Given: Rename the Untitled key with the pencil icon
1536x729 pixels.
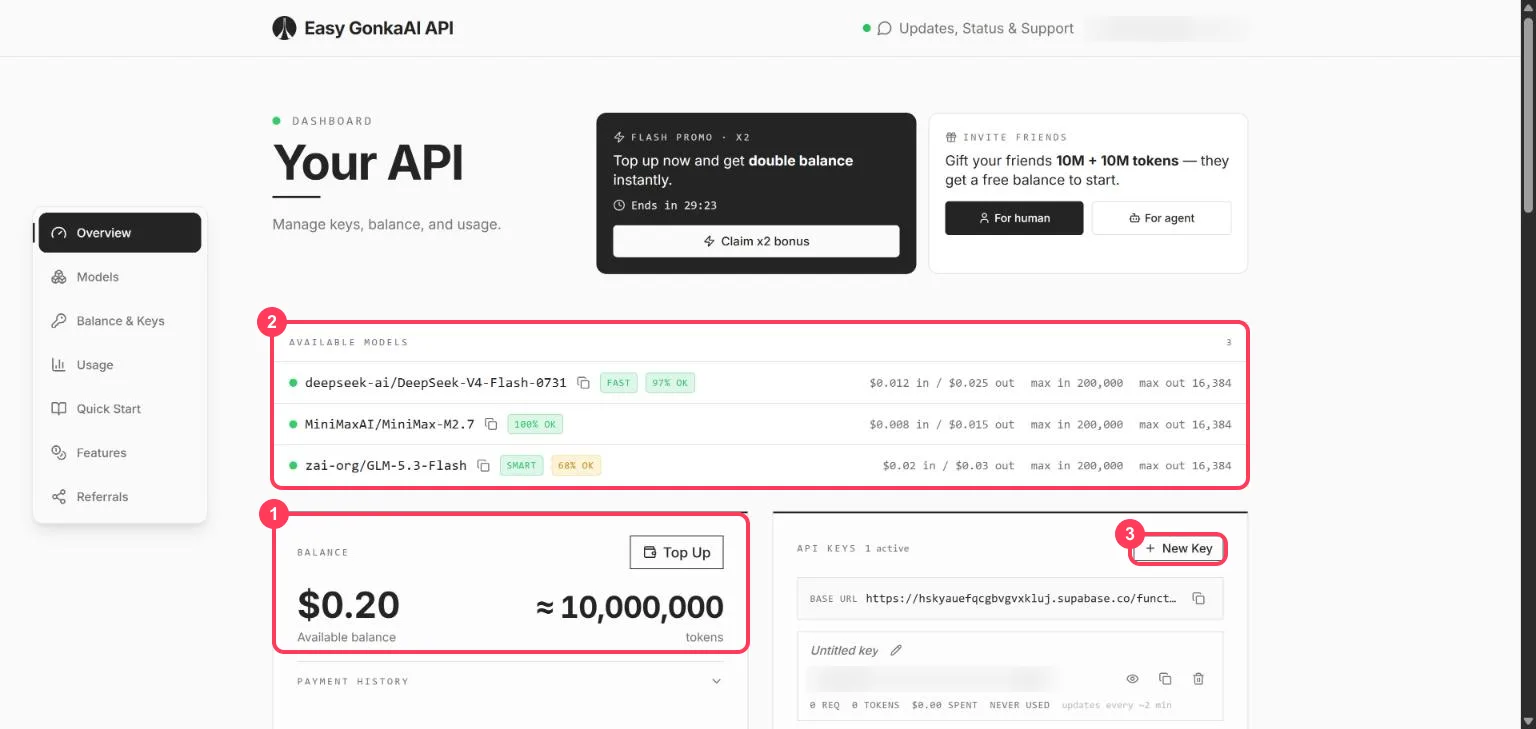Looking at the screenshot, I should [x=896, y=650].
